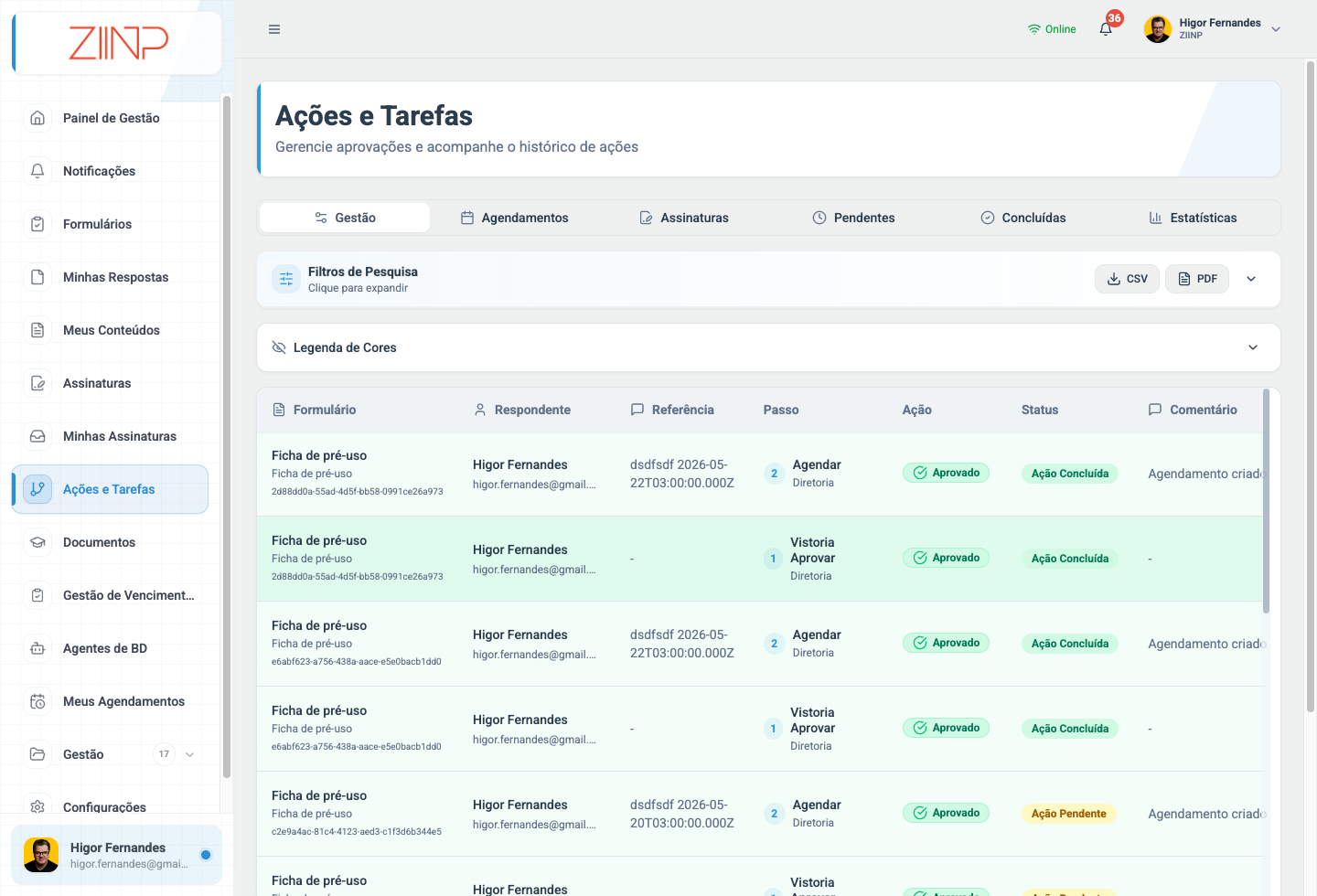Export the table as CSV

(1127, 279)
